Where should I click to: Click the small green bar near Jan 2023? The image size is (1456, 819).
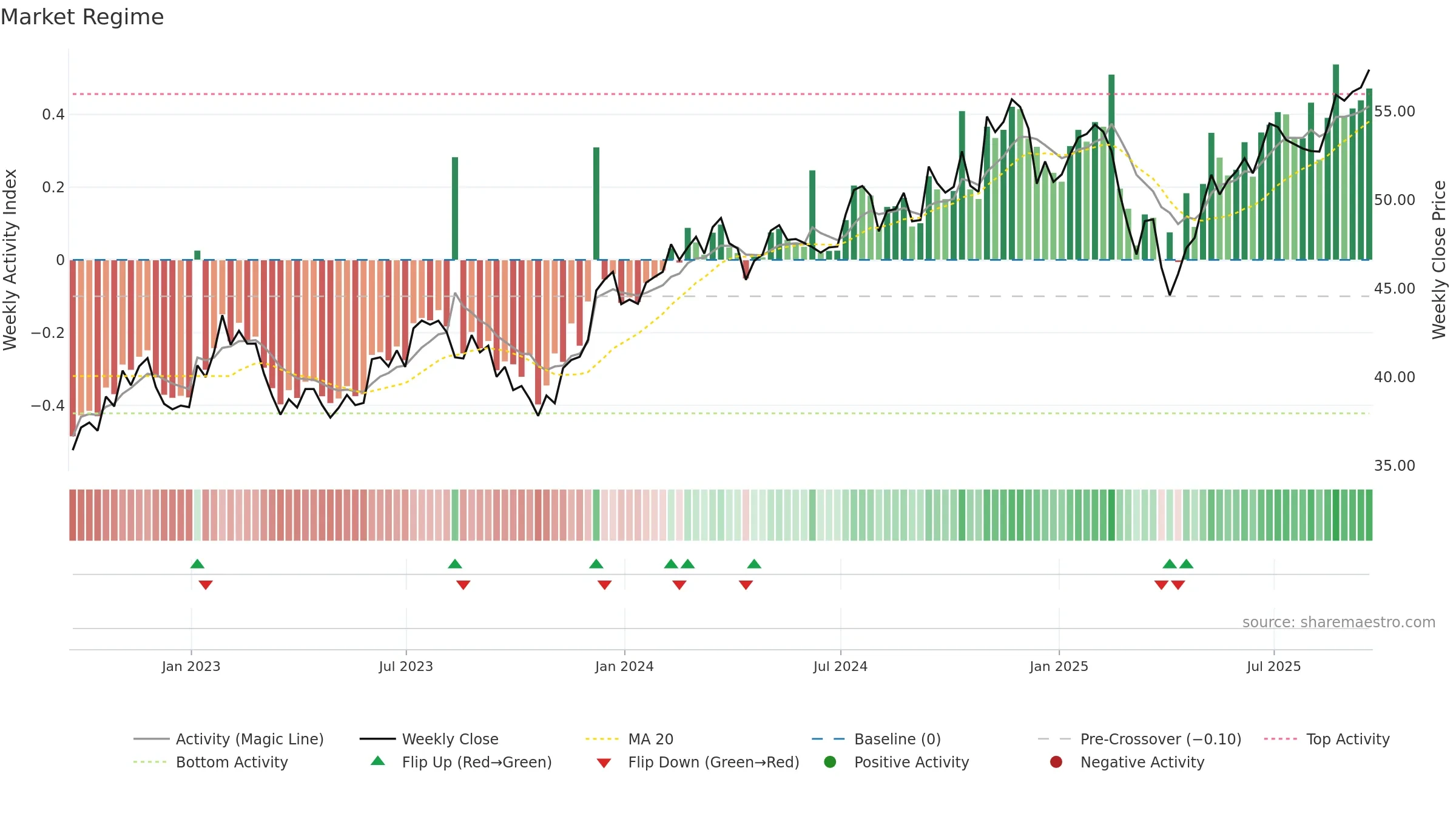(197, 255)
